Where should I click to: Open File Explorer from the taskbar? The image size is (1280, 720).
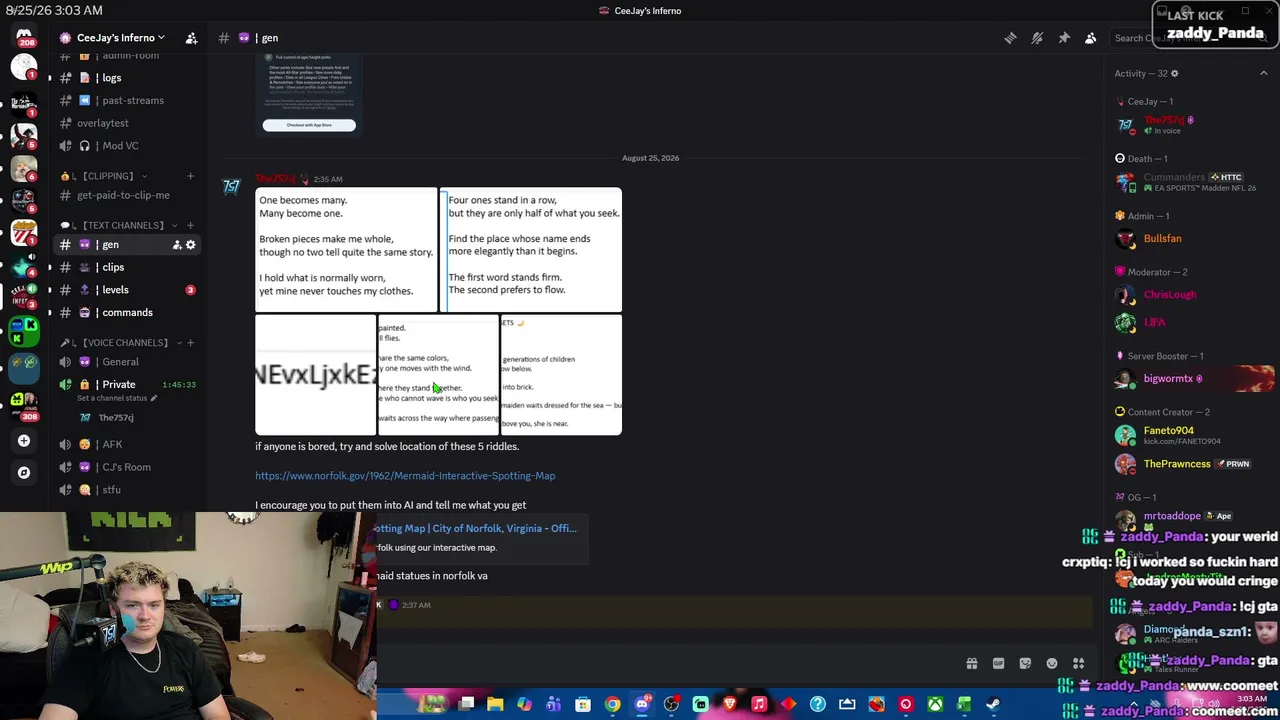(495, 705)
